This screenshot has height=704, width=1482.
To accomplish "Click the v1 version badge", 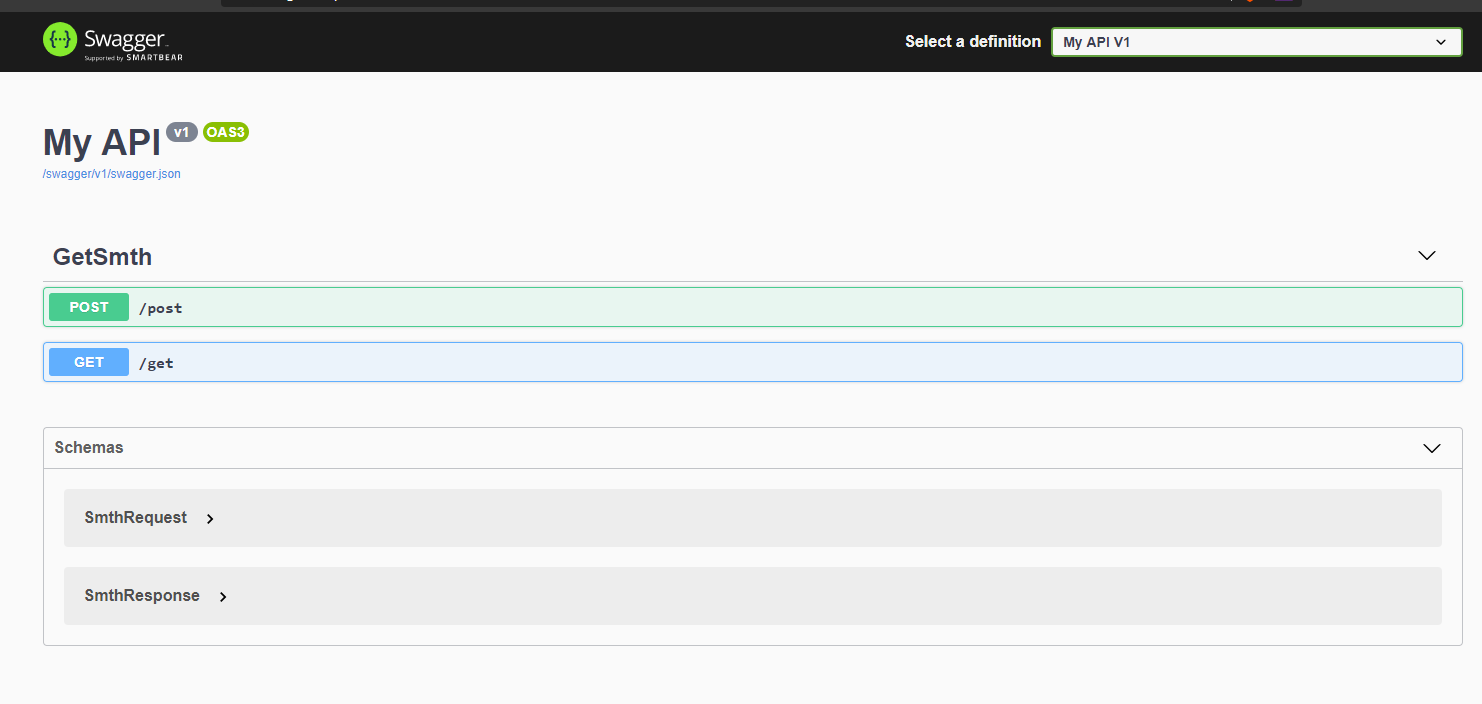I will (x=182, y=132).
